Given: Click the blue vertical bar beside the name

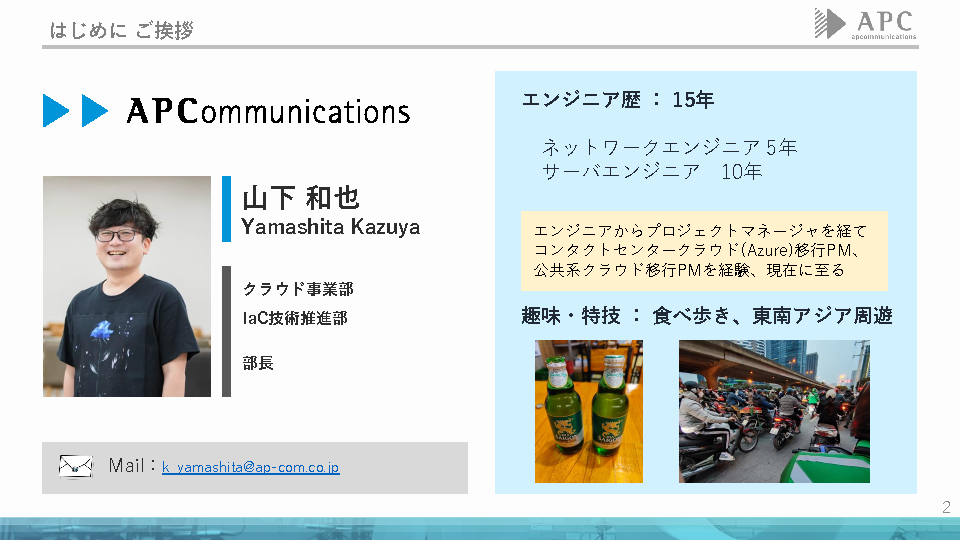Looking at the screenshot, I should pos(226,209).
